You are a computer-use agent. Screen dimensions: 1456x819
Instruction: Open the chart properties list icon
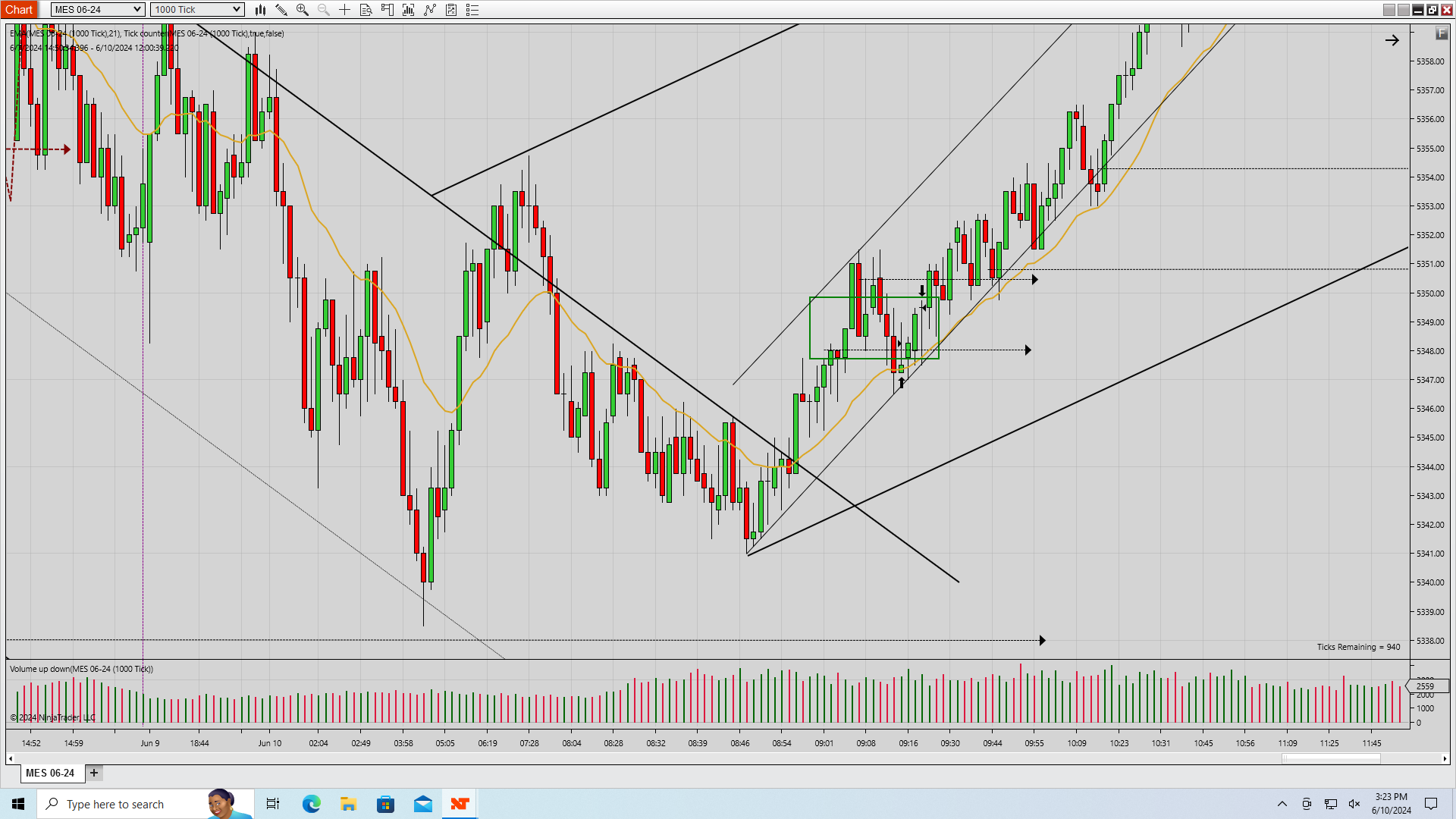pyautogui.click(x=472, y=10)
